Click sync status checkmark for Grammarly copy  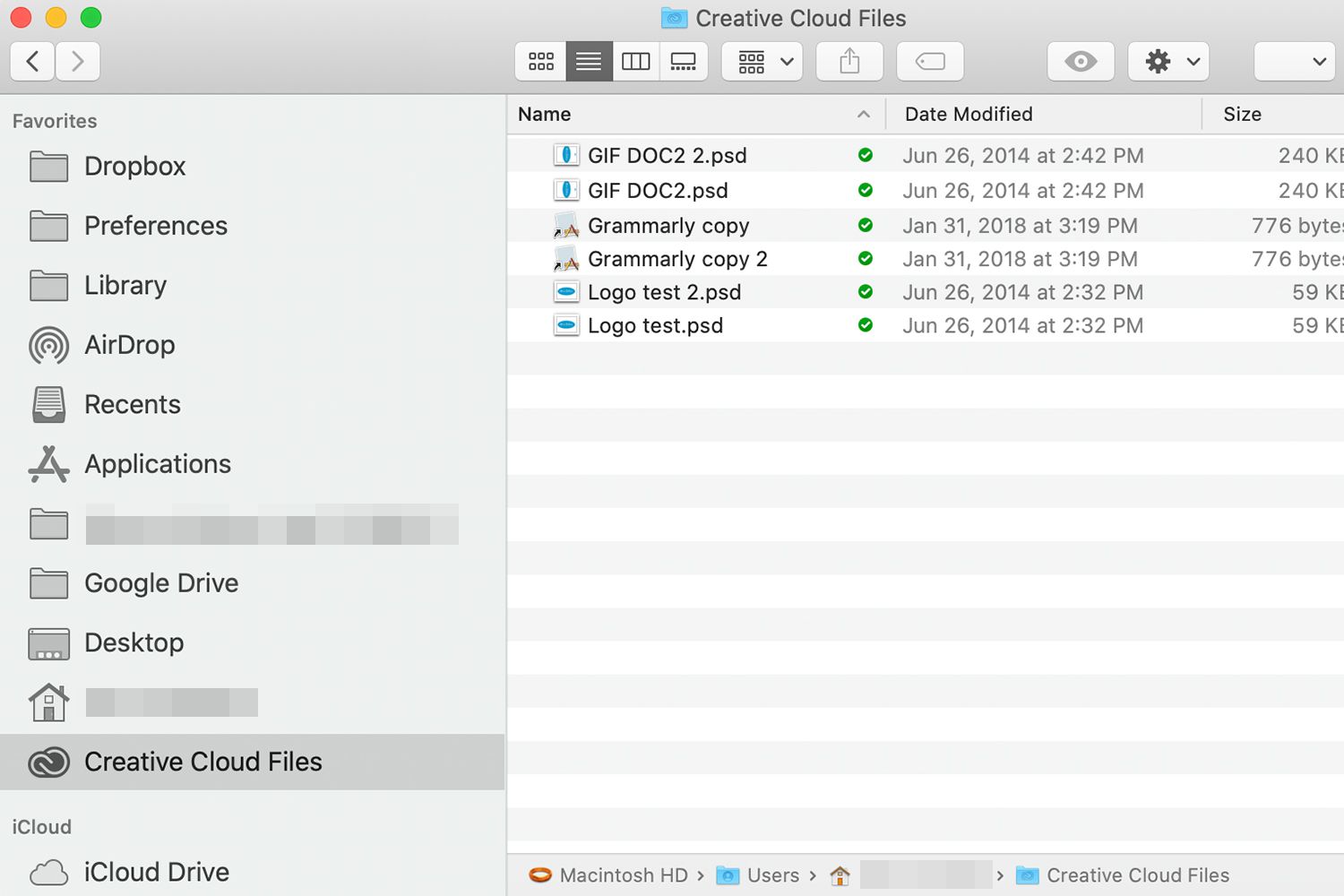866,225
